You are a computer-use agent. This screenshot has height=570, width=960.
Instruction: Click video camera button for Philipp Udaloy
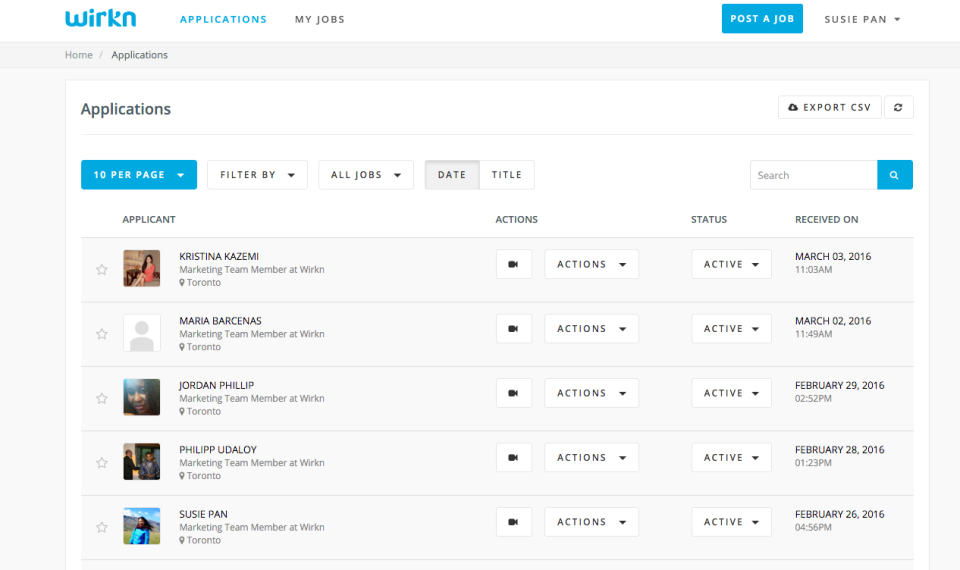coord(514,458)
